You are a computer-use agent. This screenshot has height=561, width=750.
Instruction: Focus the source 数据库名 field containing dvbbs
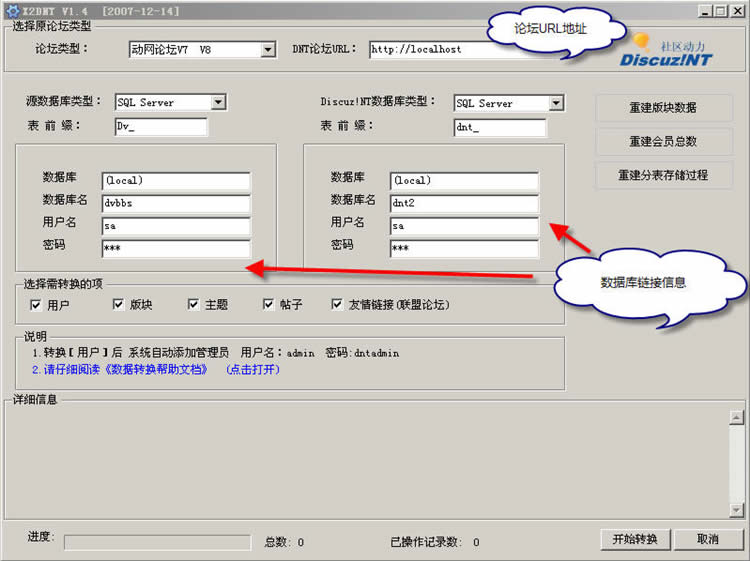[175, 203]
